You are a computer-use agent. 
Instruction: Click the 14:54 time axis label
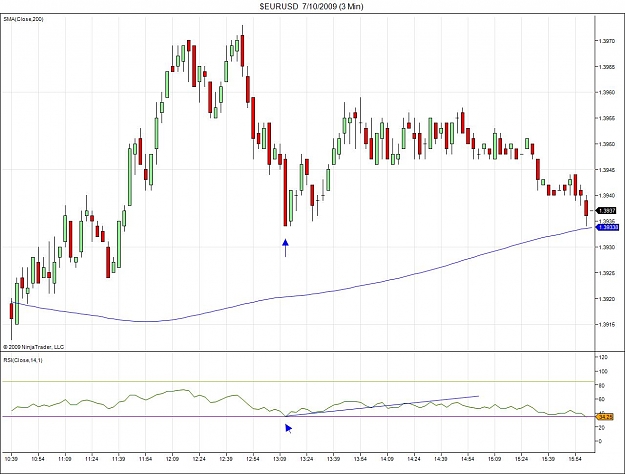point(467,459)
